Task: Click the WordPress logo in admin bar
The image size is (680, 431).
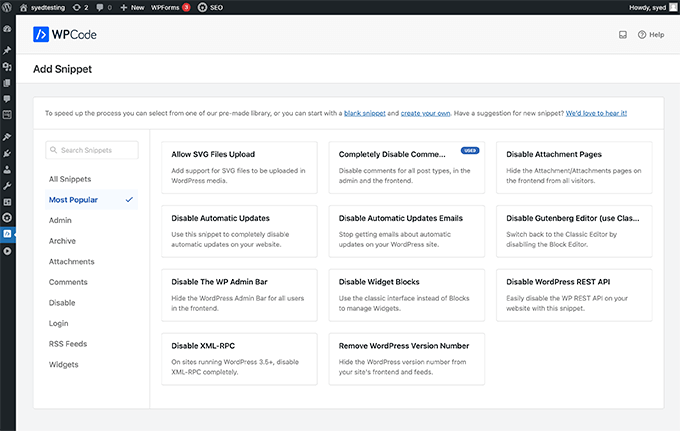Action: 8,7
